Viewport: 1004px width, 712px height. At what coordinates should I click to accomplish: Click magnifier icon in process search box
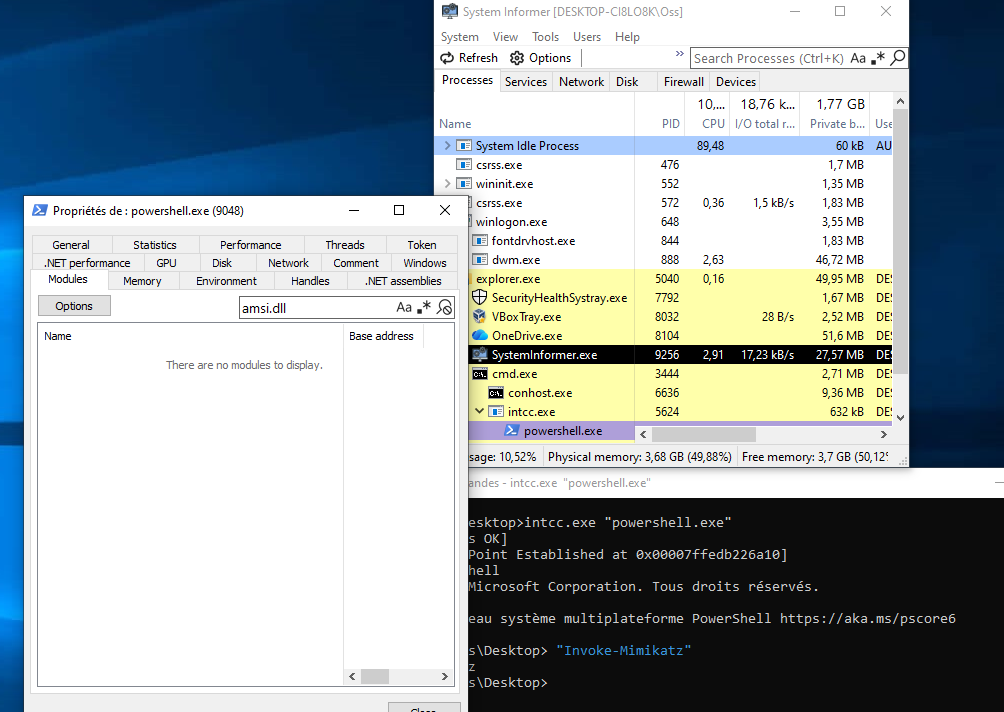point(898,58)
